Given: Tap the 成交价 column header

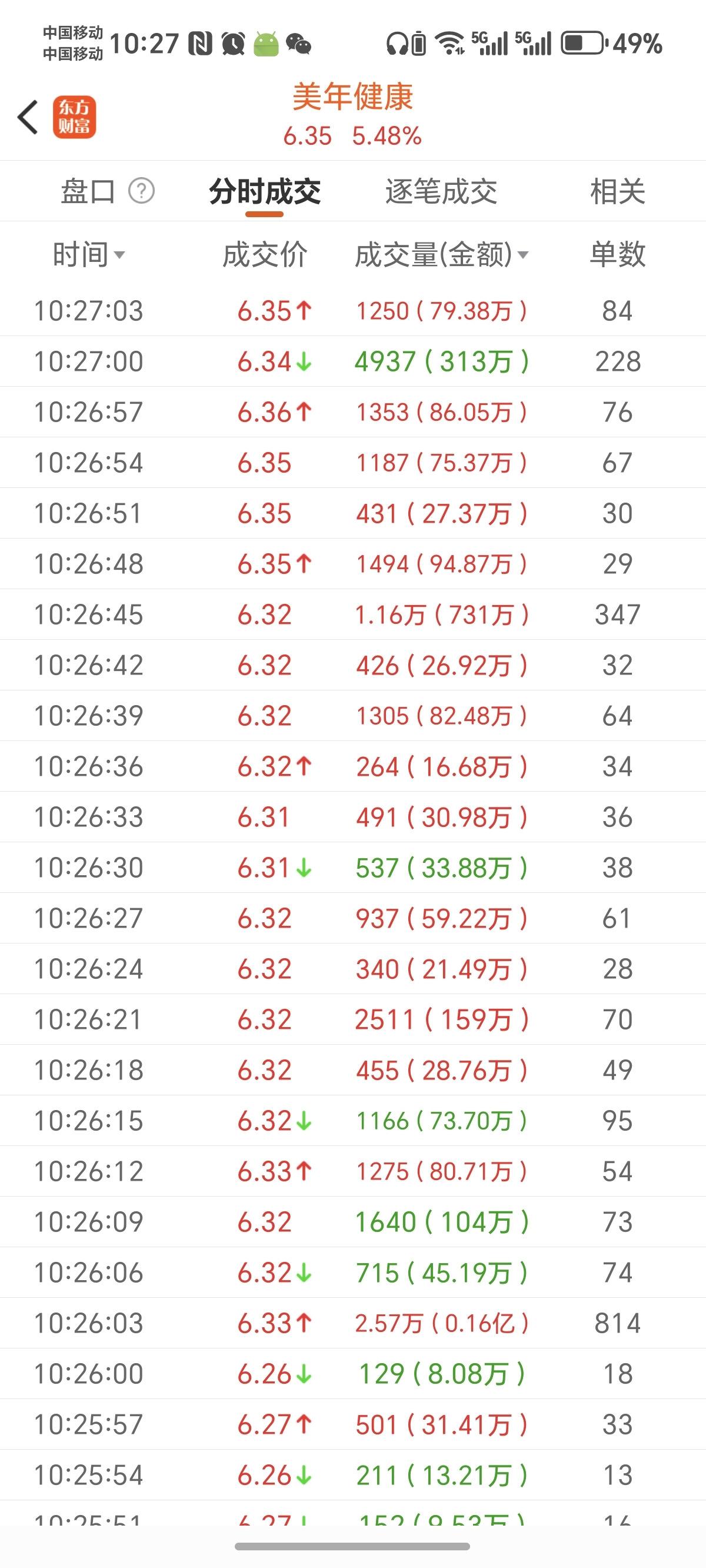Looking at the screenshot, I should (x=265, y=254).
